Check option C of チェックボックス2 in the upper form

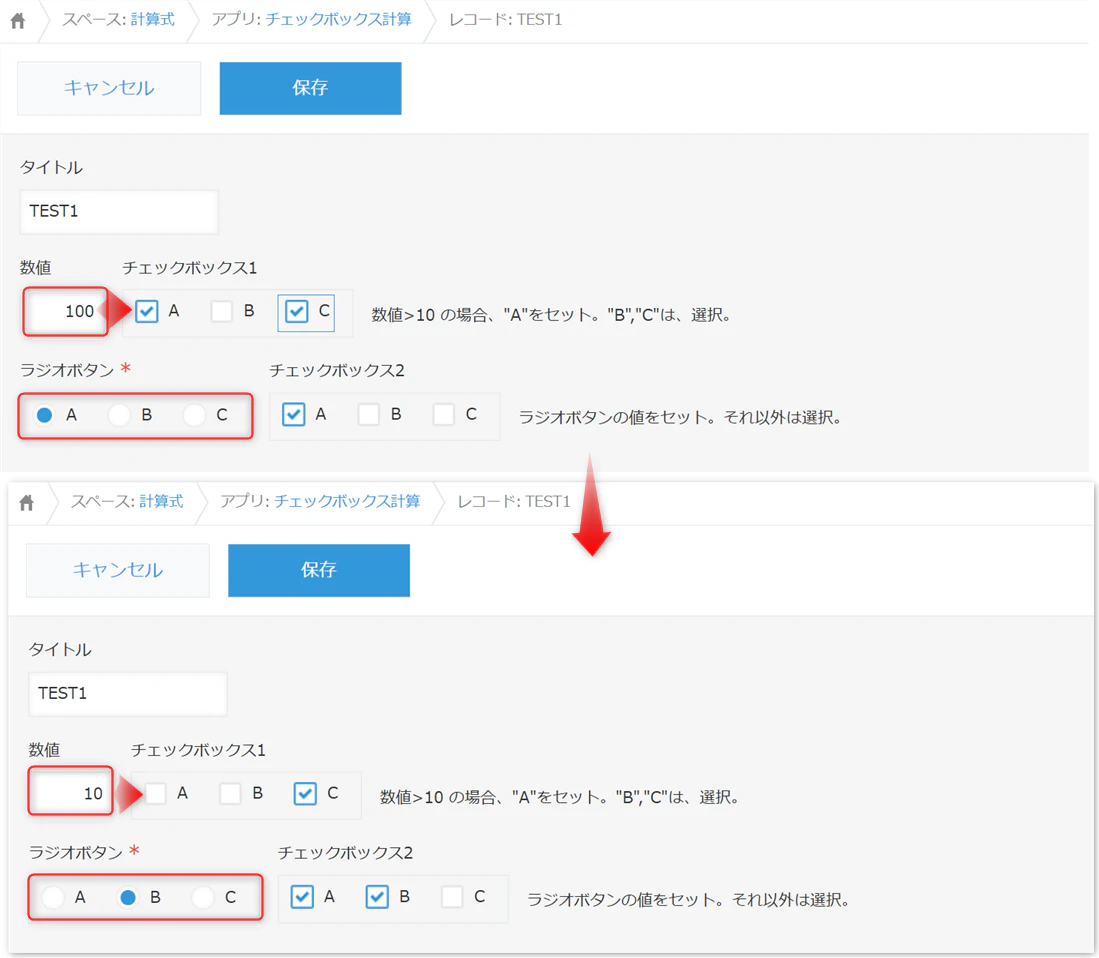coord(444,415)
